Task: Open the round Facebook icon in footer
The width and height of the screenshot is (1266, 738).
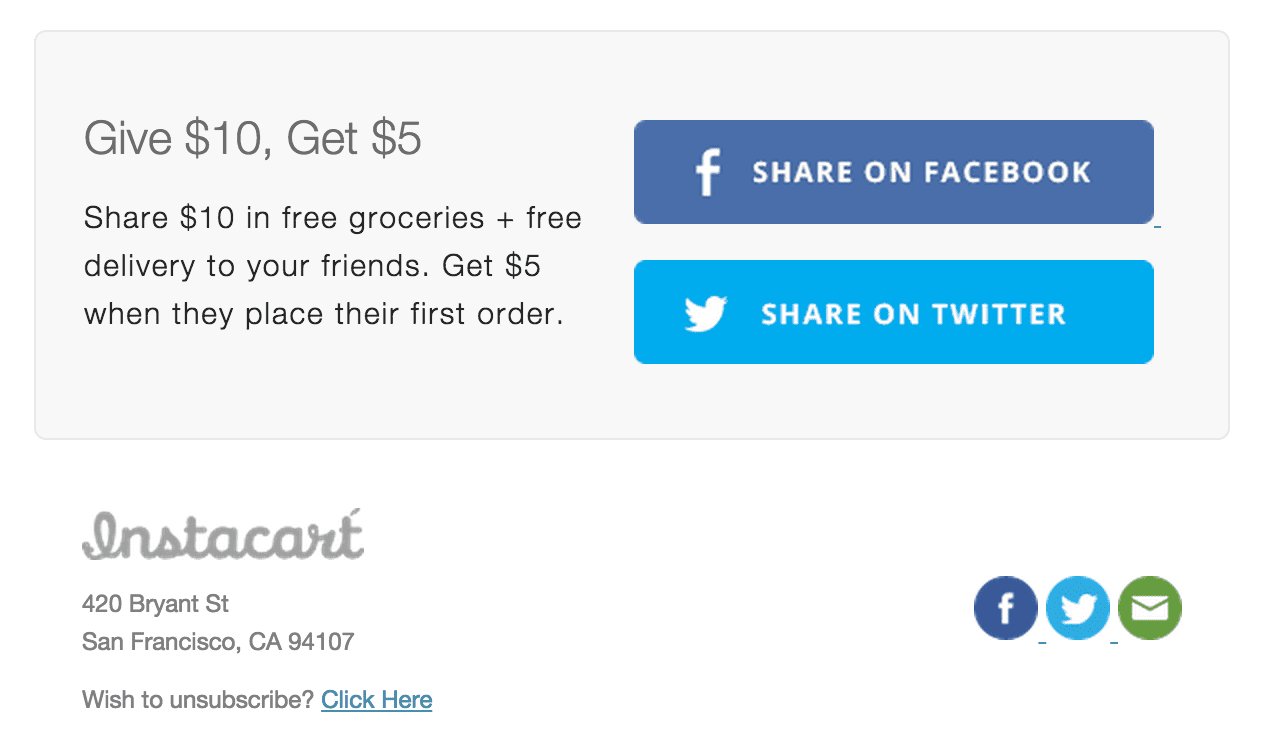Action: coord(1006,608)
